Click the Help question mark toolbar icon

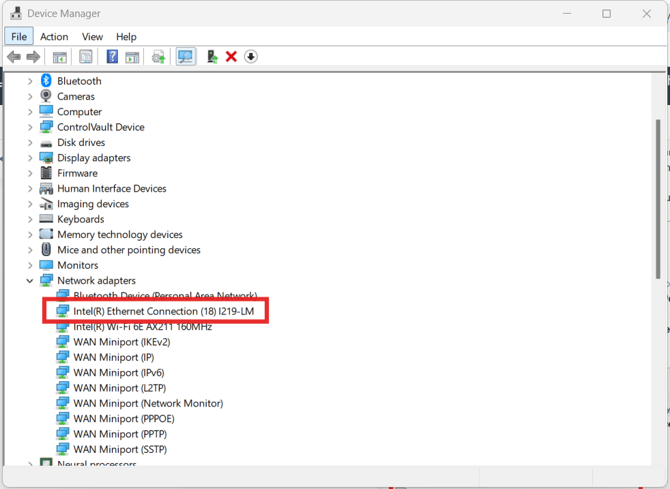(112, 57)
